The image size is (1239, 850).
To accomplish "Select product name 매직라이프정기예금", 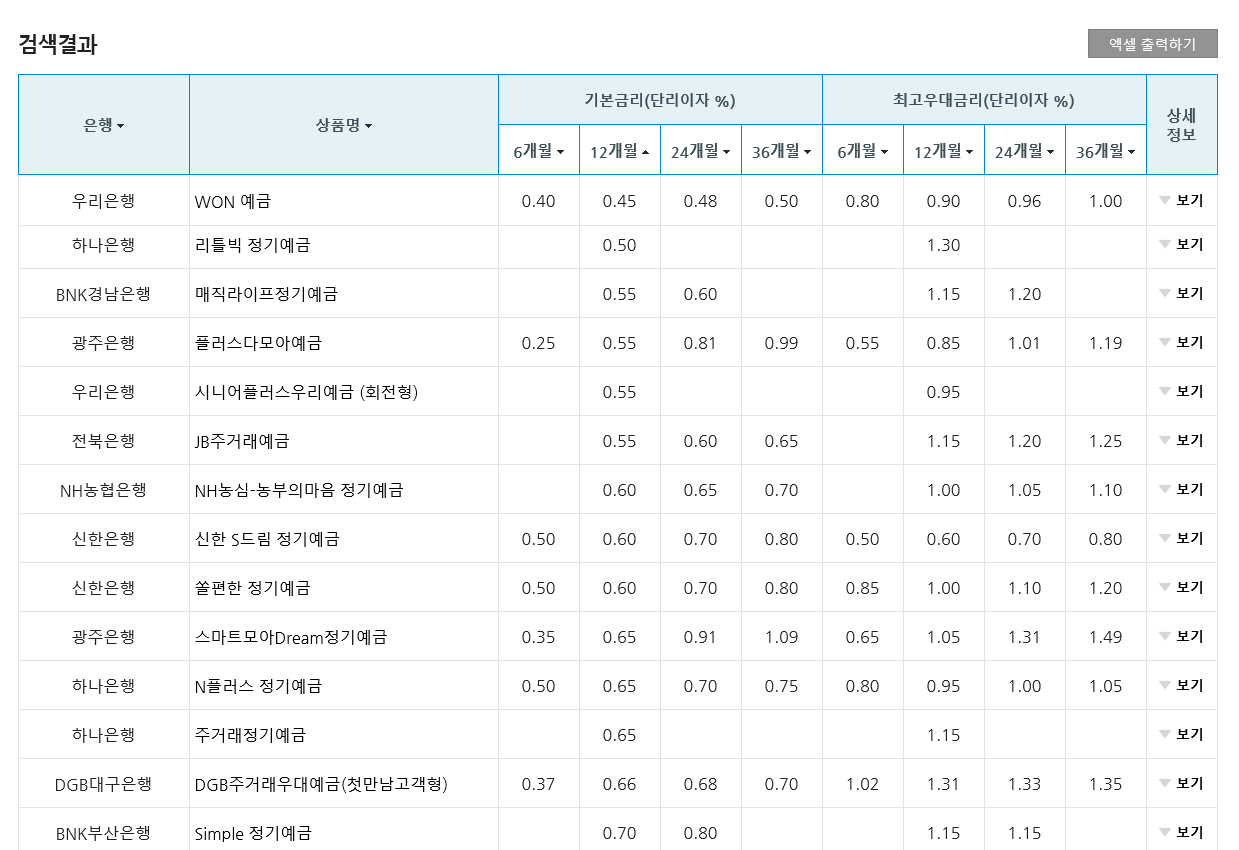I will tap(266, 294).
